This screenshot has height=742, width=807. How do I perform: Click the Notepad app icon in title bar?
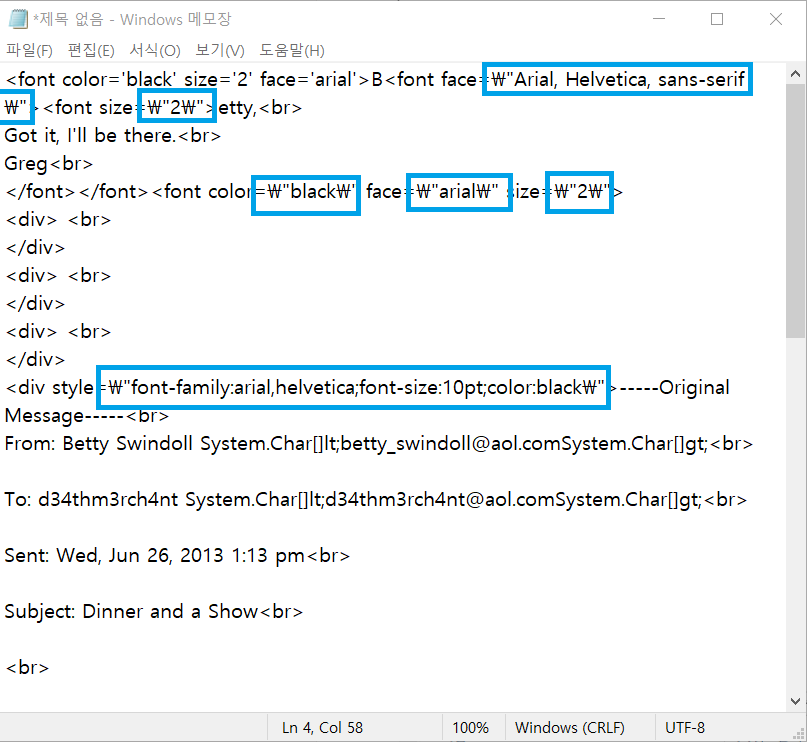19,19
